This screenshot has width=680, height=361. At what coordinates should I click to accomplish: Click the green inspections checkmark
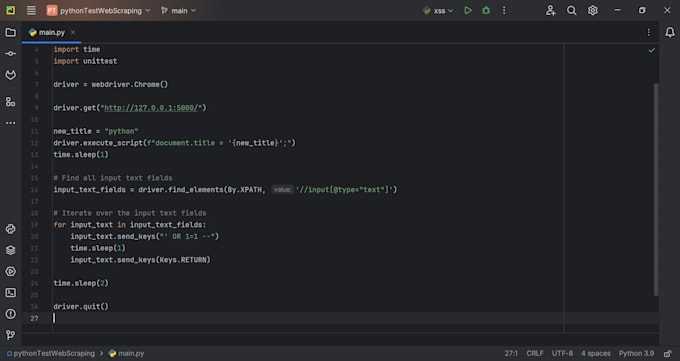click(651, 50)
